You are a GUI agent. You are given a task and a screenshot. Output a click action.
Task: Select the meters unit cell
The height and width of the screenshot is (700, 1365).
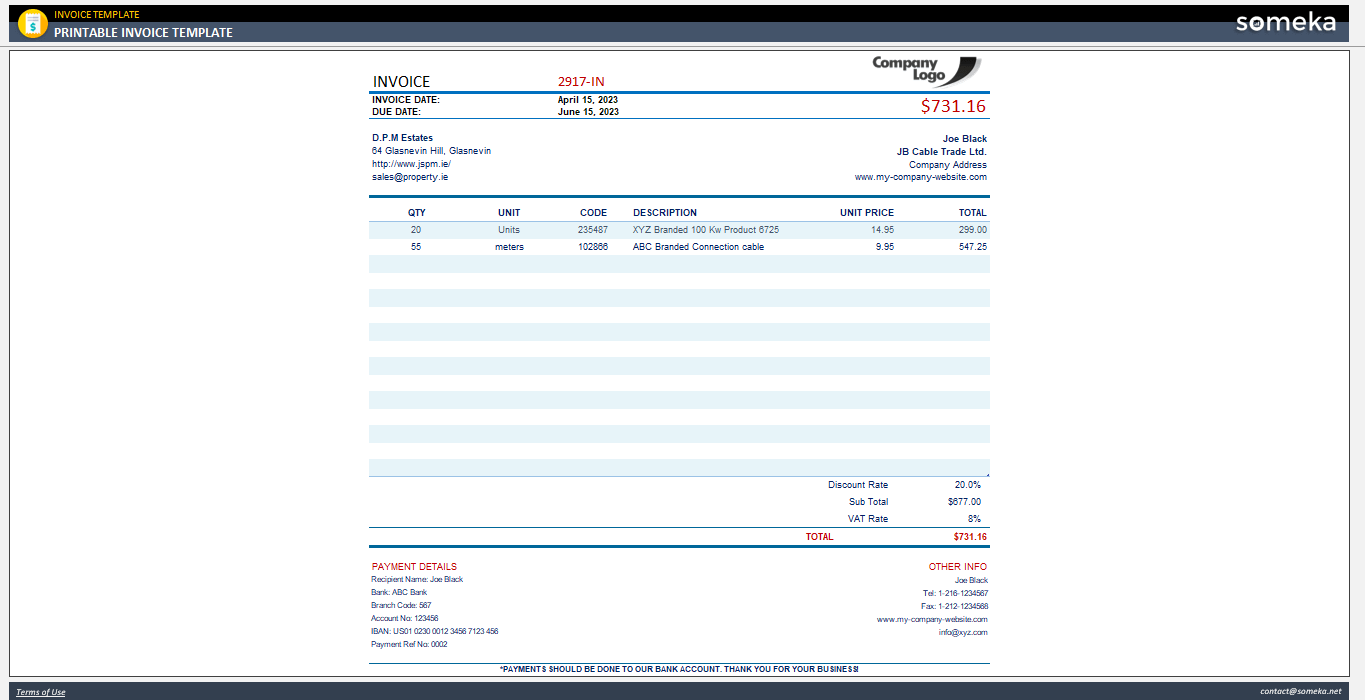[509, 247]
